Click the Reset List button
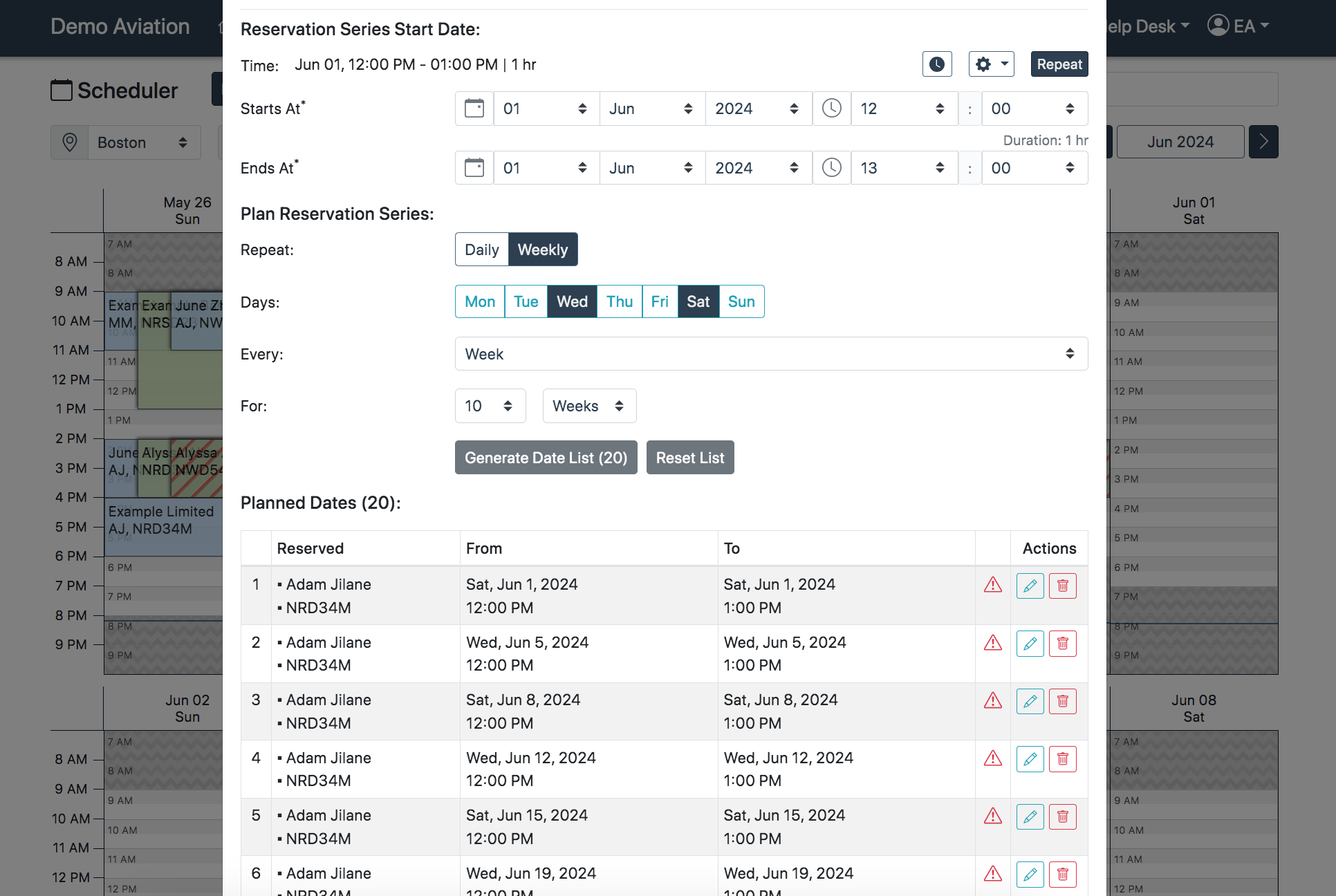Viewport: 1336px width, 896px height. click(690, 458)
